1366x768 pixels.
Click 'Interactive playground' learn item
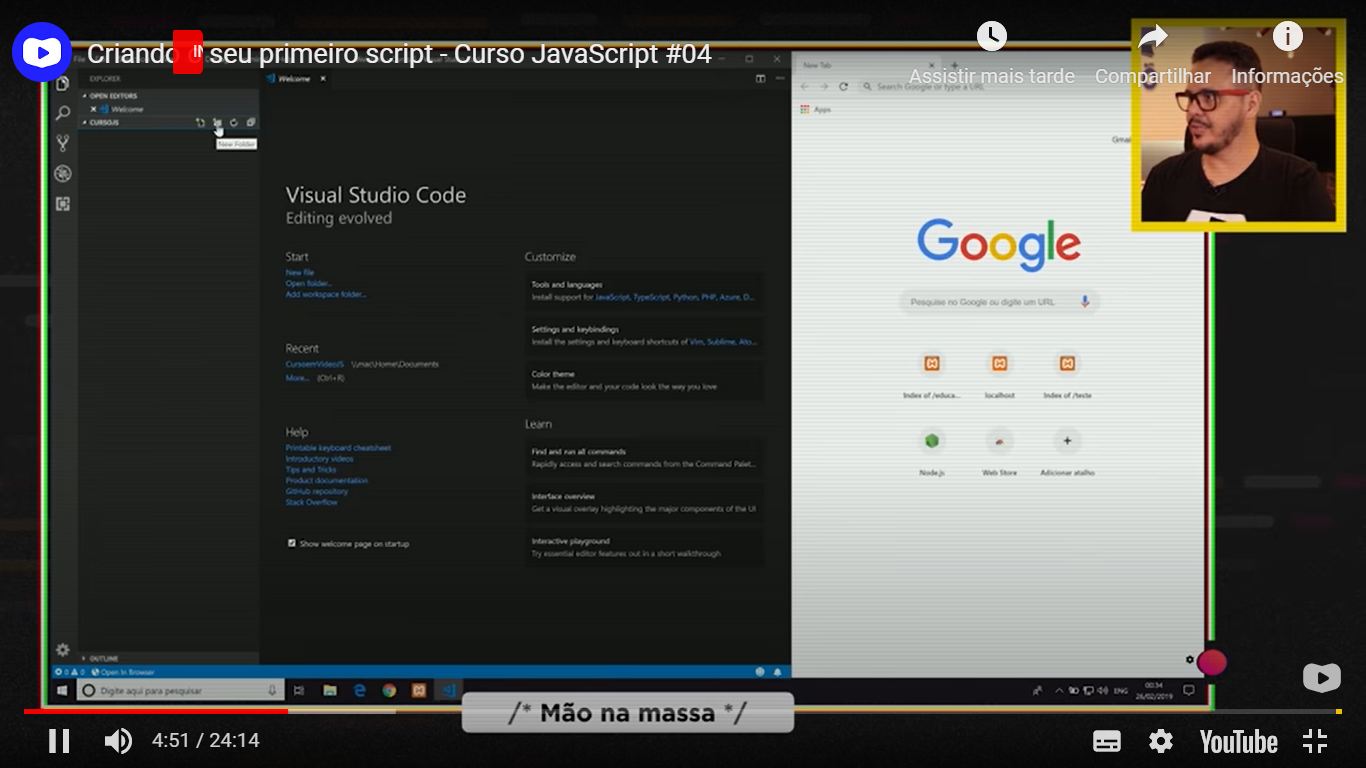645,547
